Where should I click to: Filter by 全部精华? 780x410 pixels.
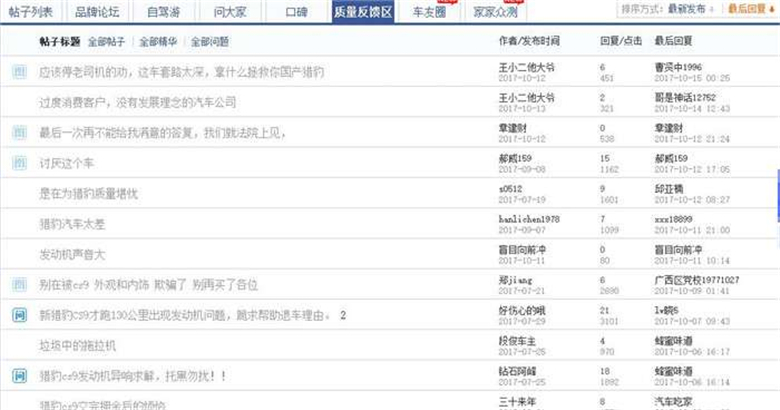tap(158, 42)
